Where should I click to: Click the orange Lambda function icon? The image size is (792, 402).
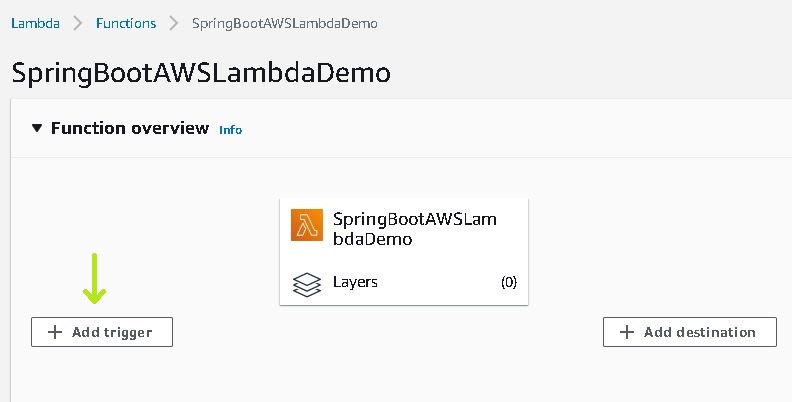coord(307,225)
